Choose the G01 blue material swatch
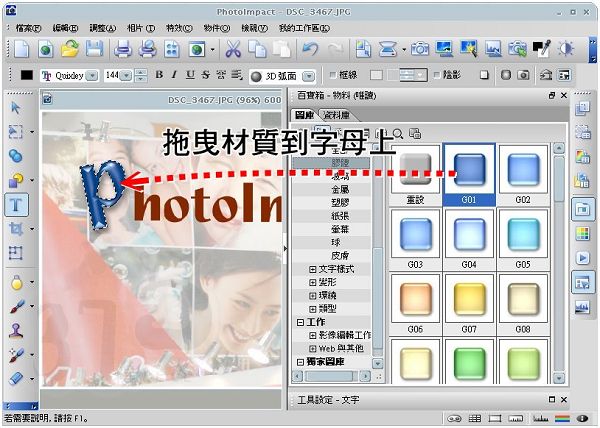The image size is (600, 428). (469, 175)
